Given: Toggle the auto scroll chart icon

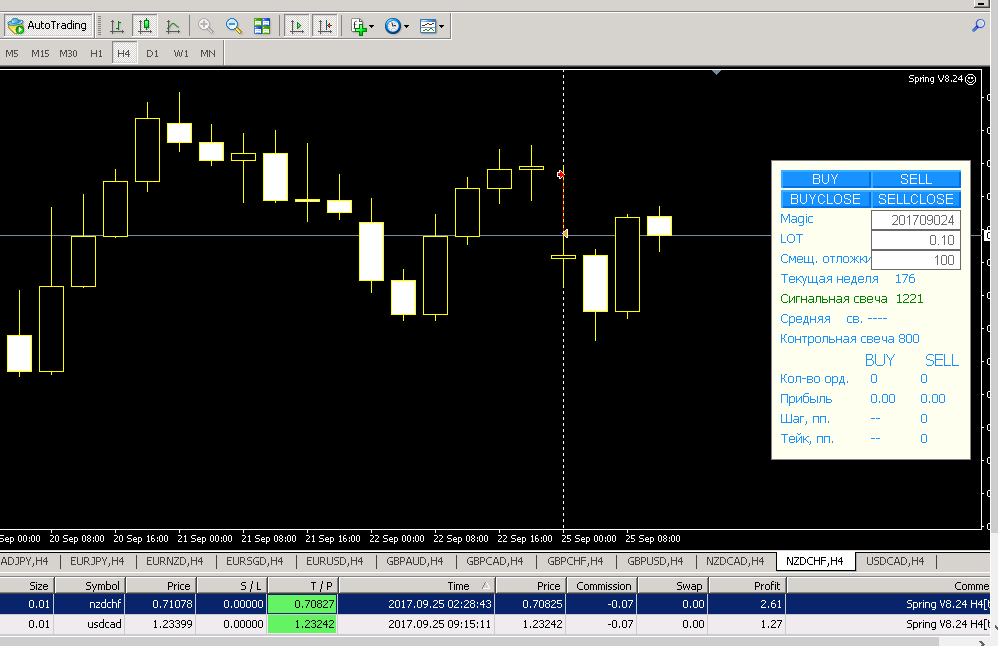Looking at the screenshot, I should click(297, 26).
